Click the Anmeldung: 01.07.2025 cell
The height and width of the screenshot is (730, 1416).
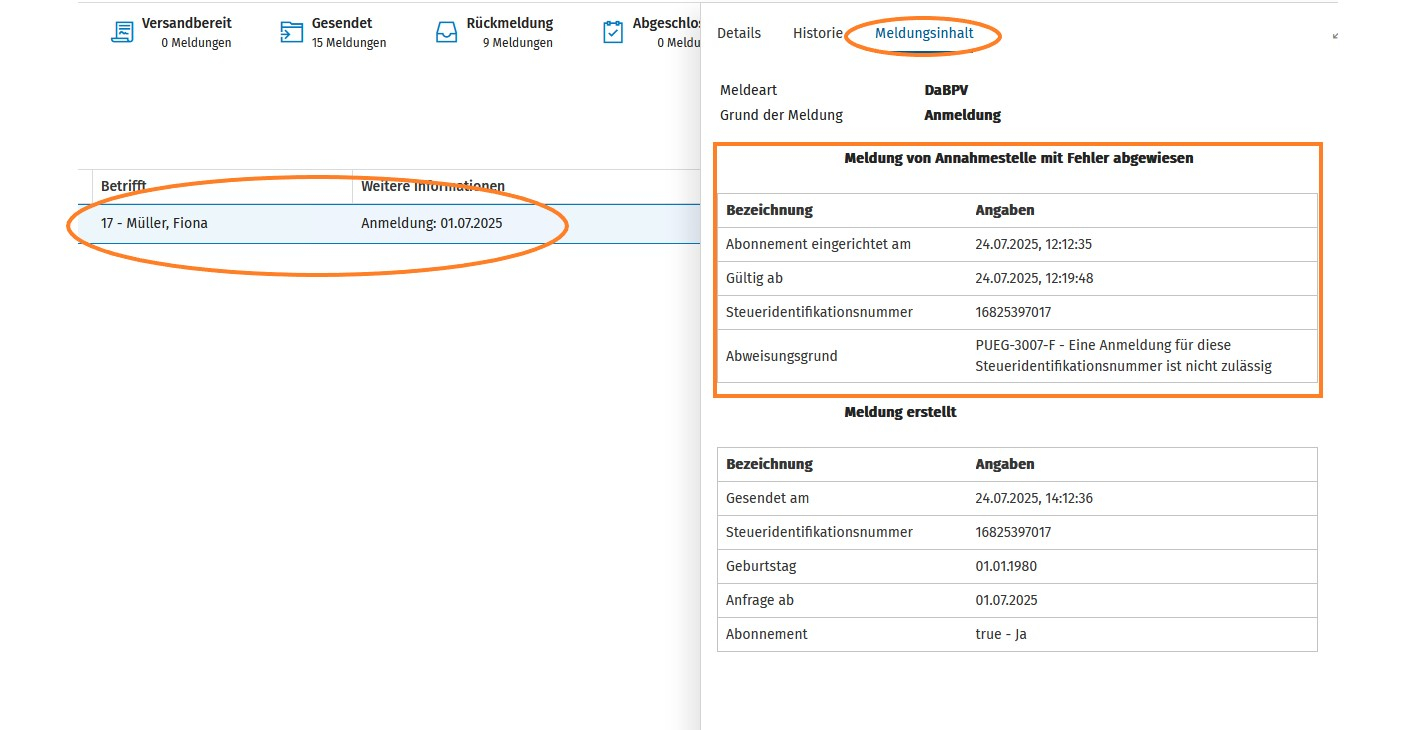[x=432, y=223]
